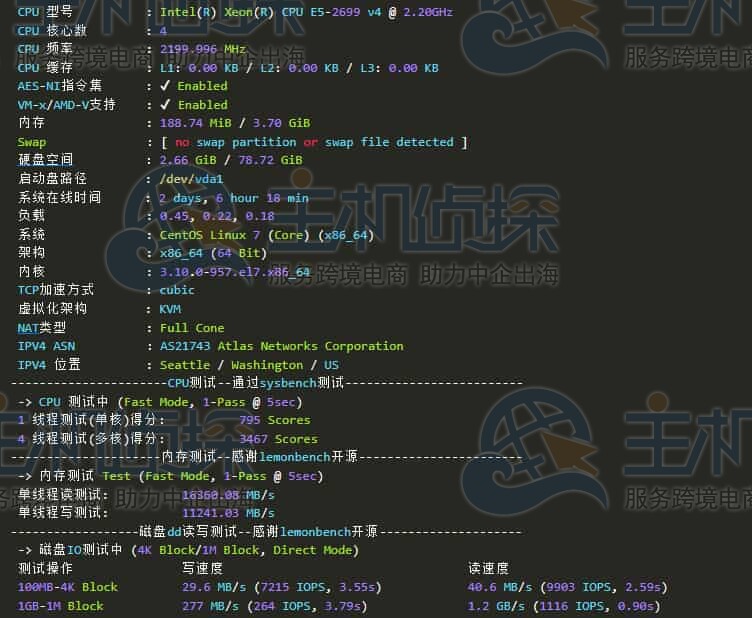Select the read speed "16360.08 MB/s"

pyautogui.click(x=228, y=495)
